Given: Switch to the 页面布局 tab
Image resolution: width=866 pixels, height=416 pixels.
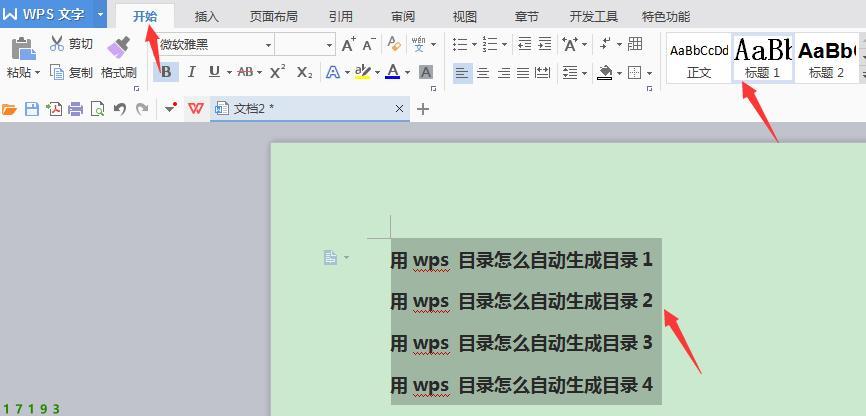Looking at the screenshot, I should 273,17.
